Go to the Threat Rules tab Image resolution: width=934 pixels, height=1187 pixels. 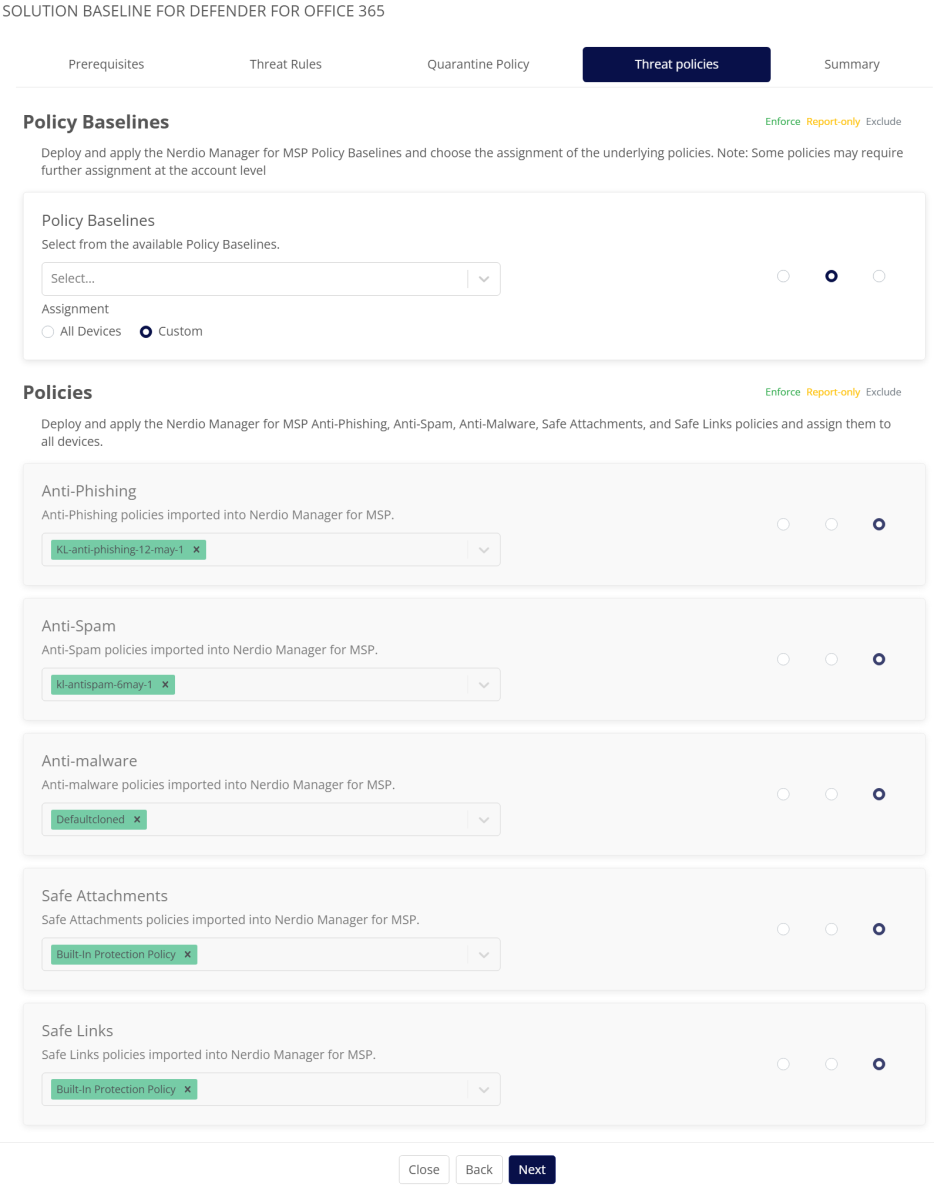pyautogui.click(x=285, y=64)
